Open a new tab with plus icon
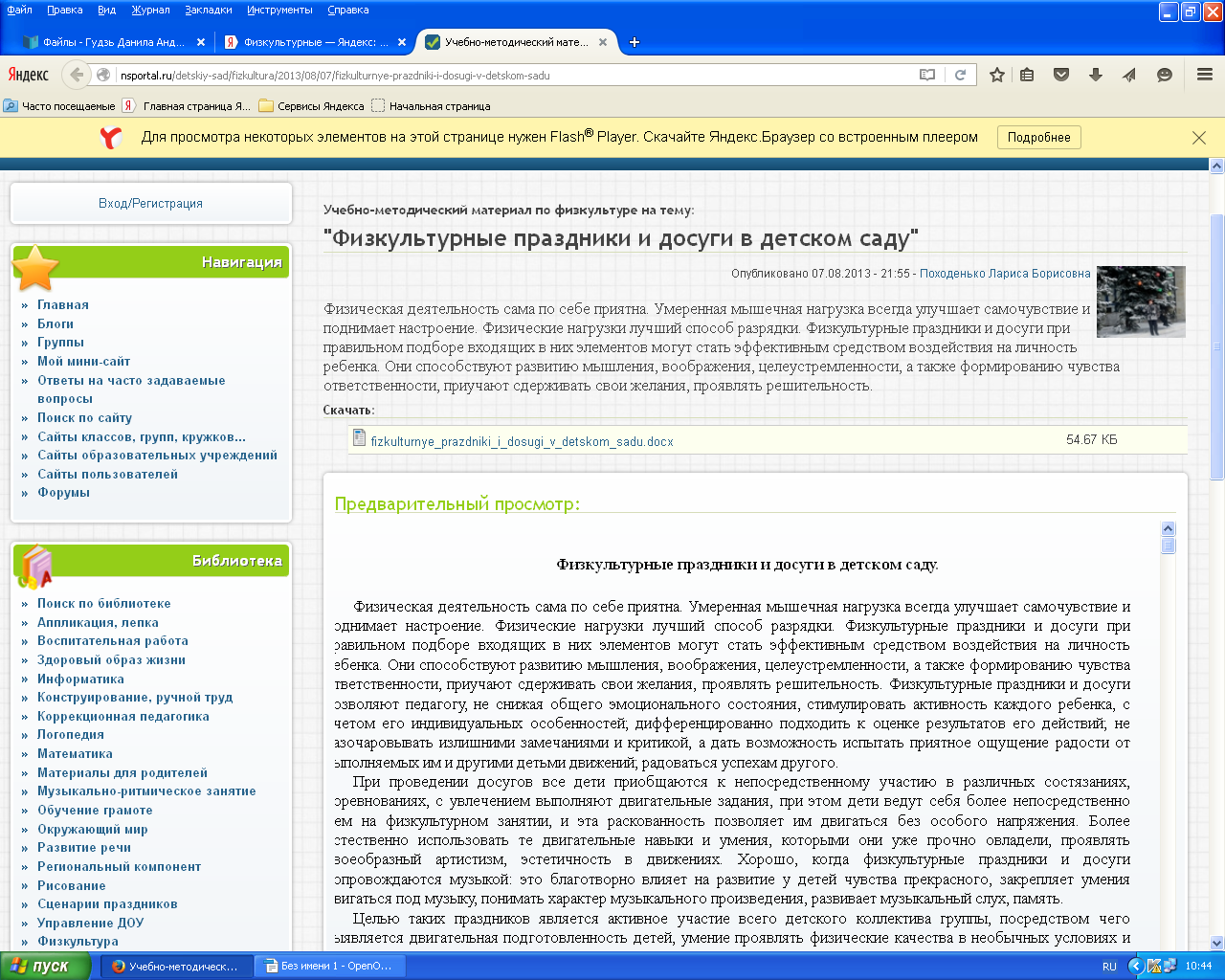The height and width of the screenshot is (980, 1225). [x=634, y=42]
